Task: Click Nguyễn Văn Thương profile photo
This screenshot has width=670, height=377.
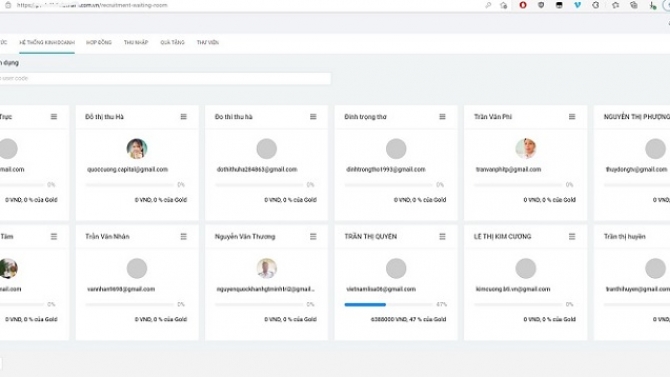Action: [267, 268]
